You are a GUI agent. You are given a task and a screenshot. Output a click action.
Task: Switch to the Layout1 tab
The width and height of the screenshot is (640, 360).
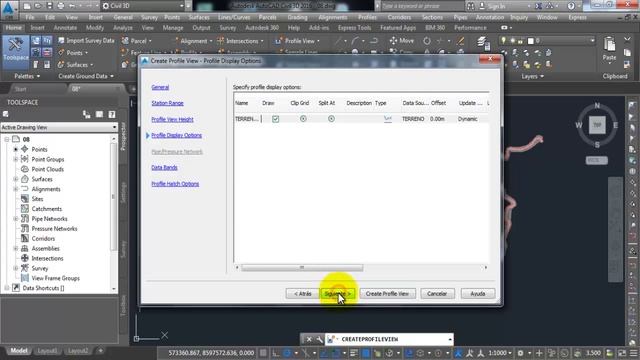(47, 351)
